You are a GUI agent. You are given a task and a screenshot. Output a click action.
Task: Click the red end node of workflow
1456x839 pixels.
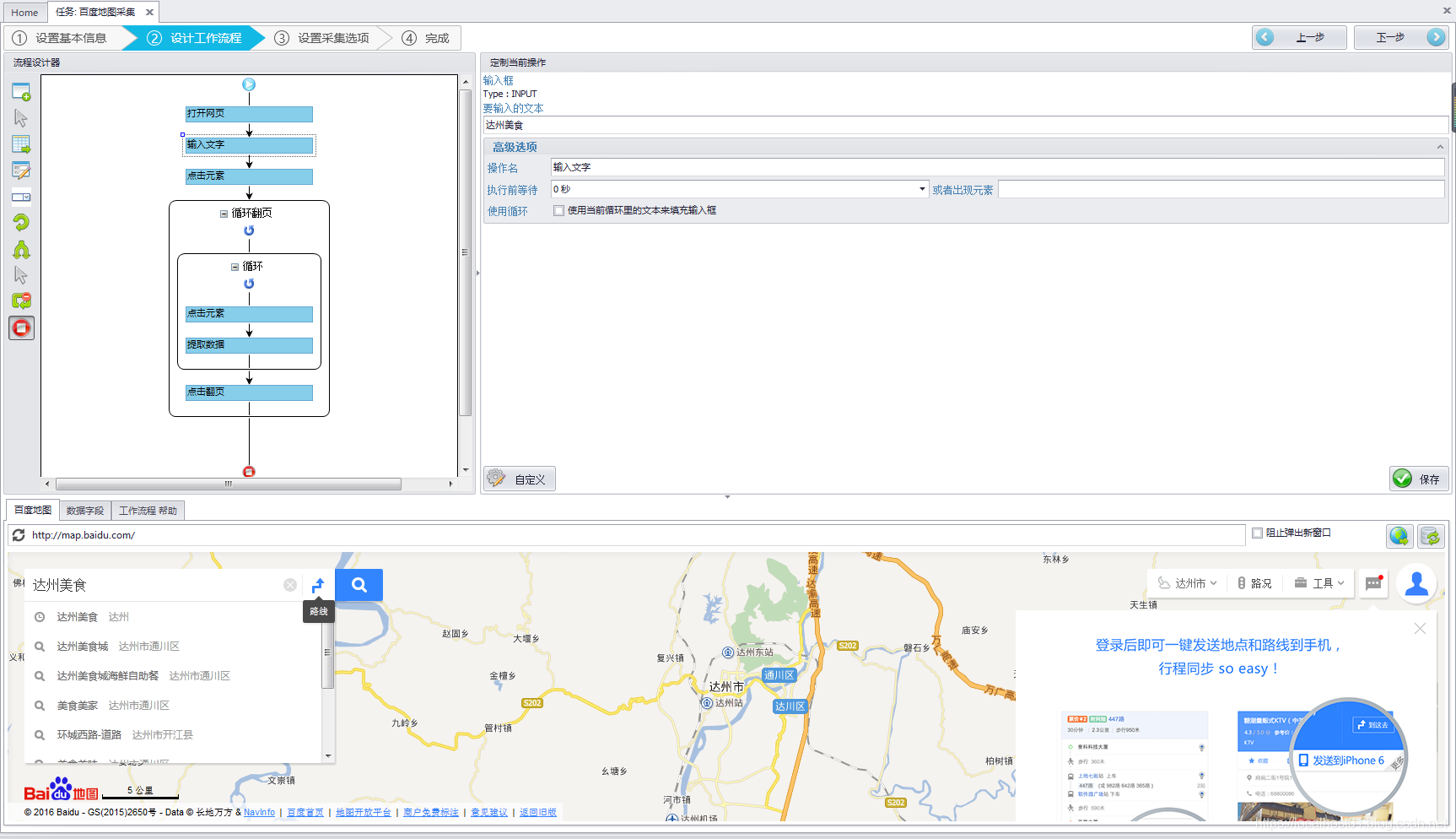[x=249, y=472]
